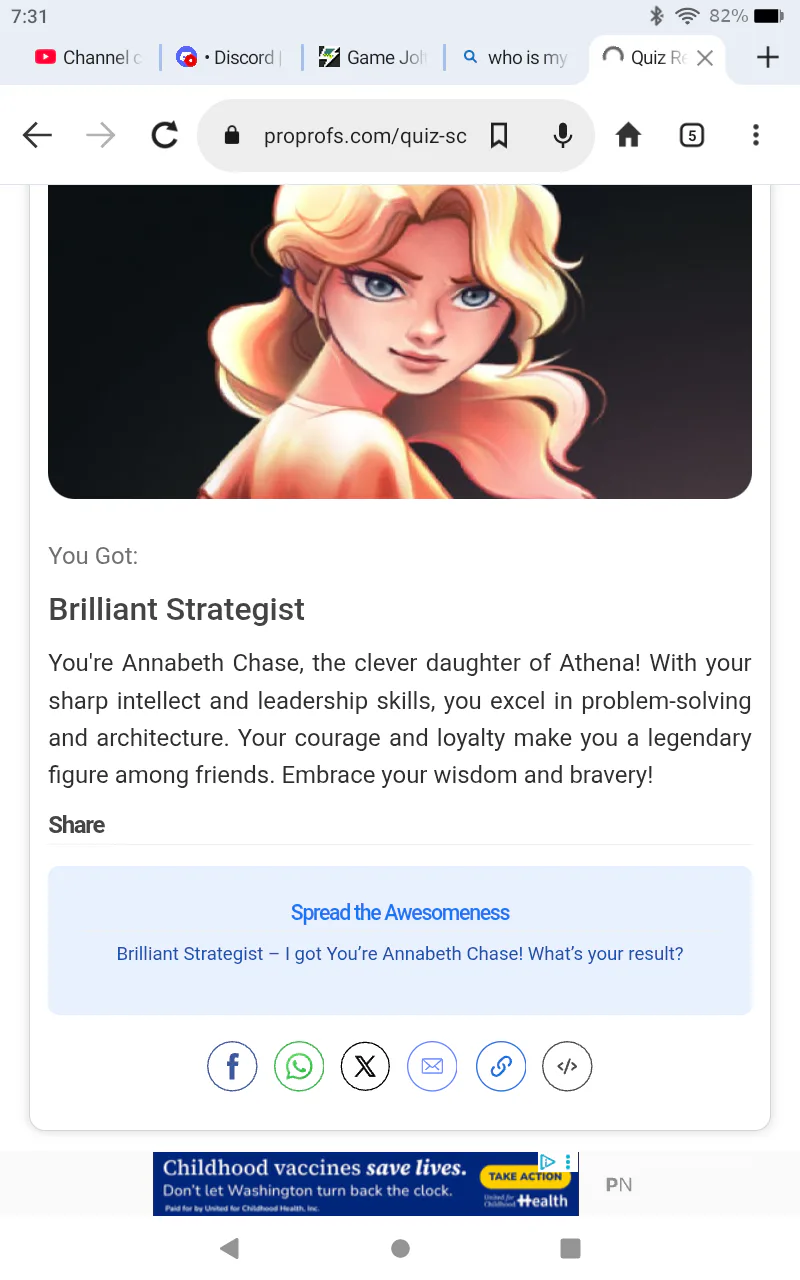Screen dimensions: 800x1280
Task: Go to browser home page
Action: click(x=628, y=135)
